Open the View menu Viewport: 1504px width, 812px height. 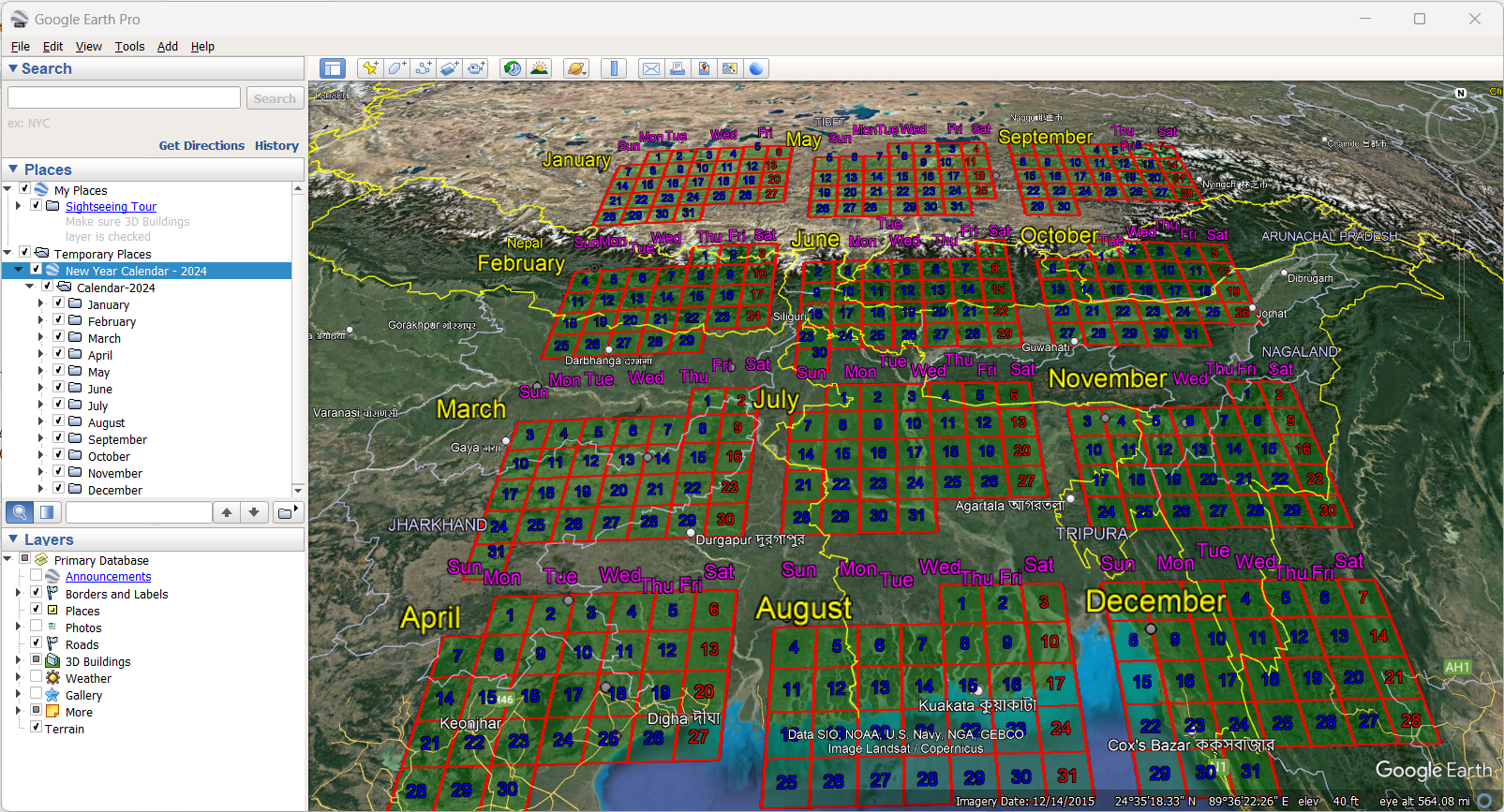point(88,47)
